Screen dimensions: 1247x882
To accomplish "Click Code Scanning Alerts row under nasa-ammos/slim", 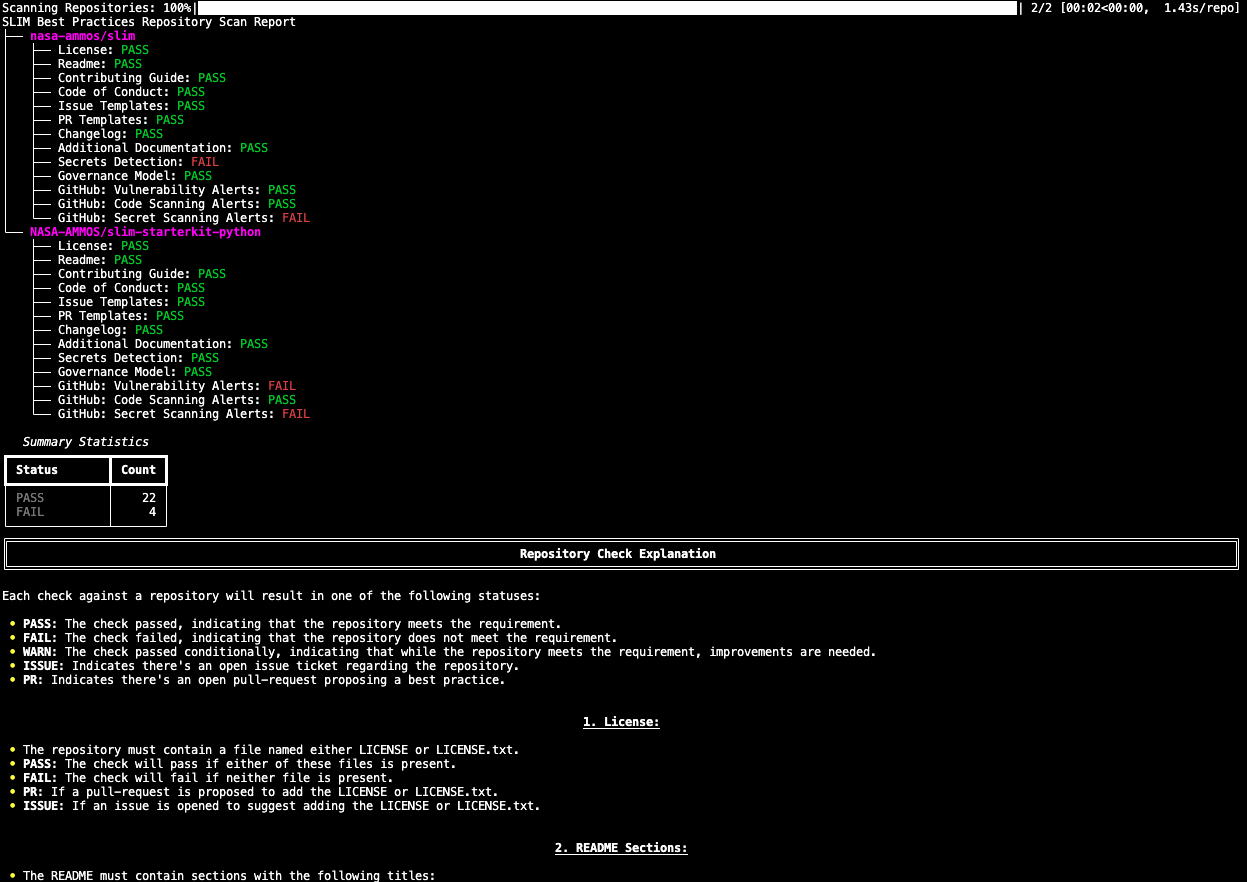I will pyautogui.click(x=177, y=204).
